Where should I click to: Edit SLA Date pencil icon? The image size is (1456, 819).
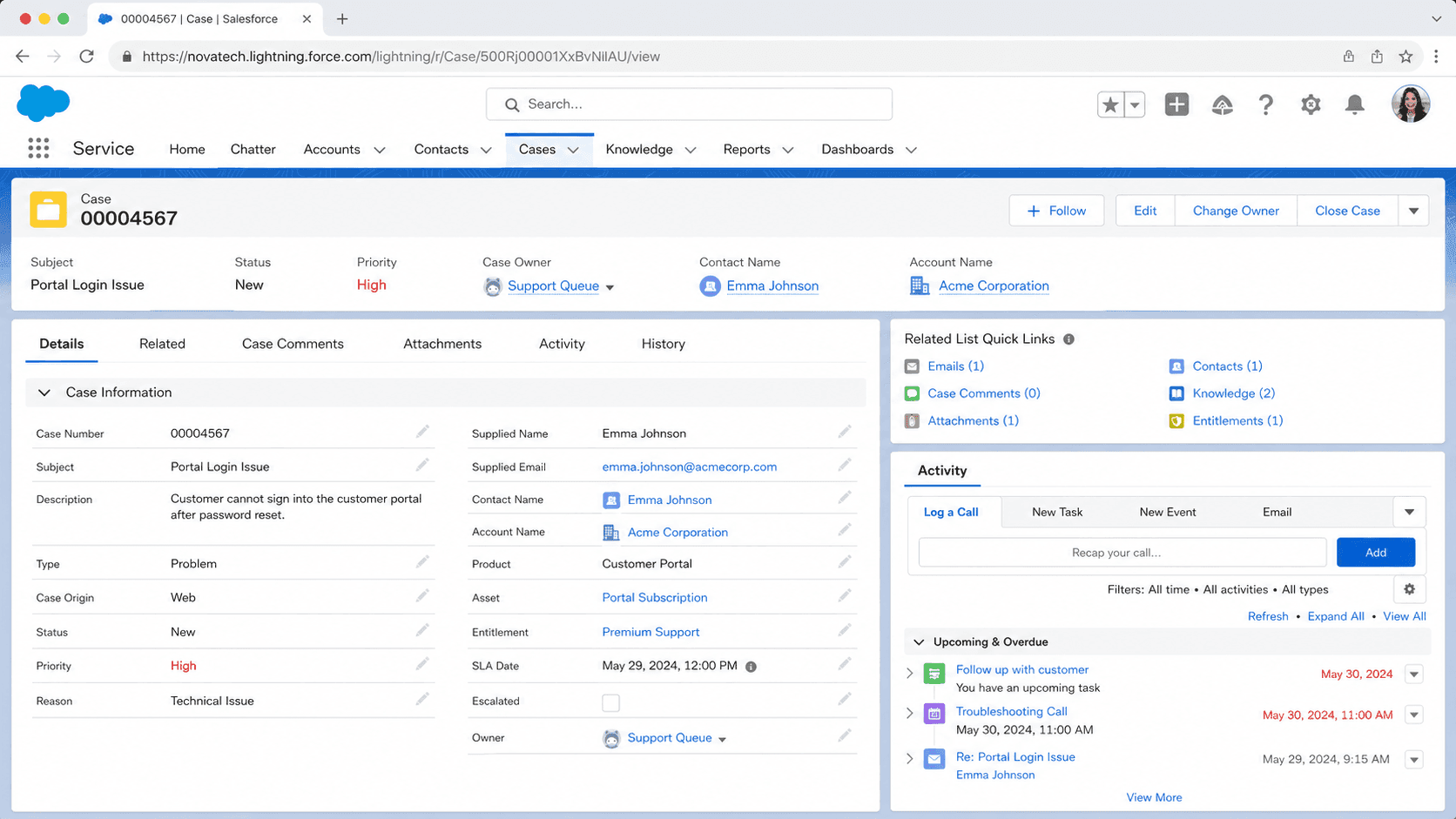(845, 664)
